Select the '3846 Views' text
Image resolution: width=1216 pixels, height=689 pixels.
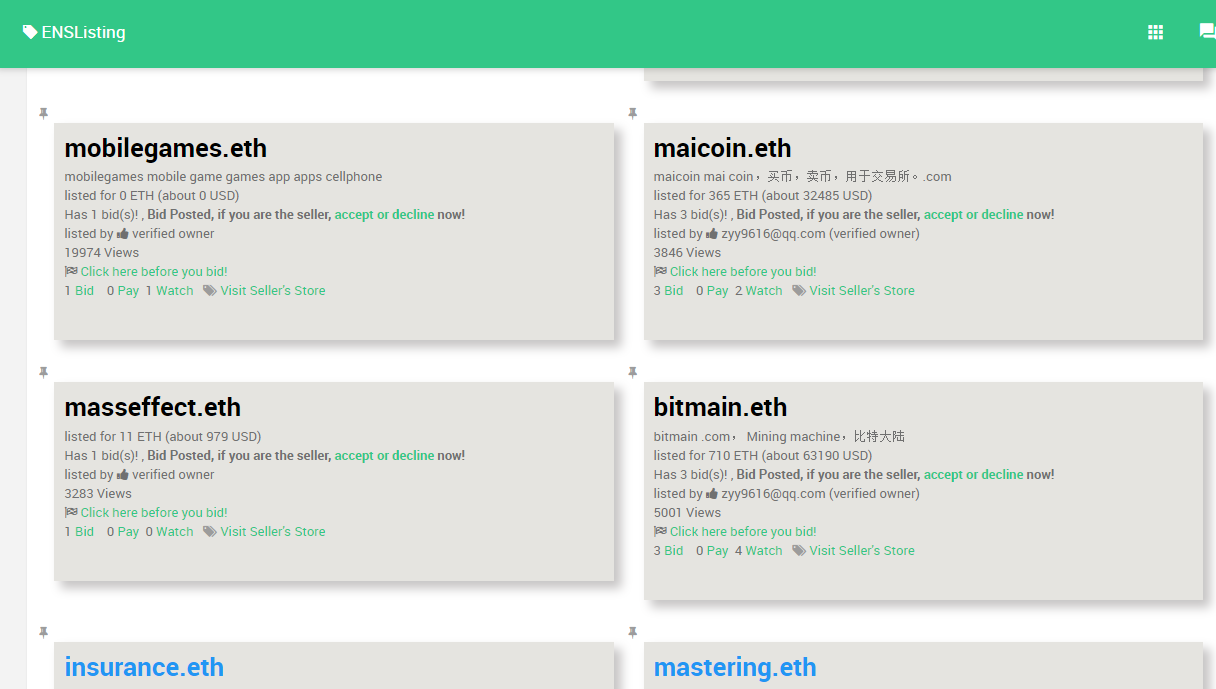pyautogui.click(x=687, y=252)
